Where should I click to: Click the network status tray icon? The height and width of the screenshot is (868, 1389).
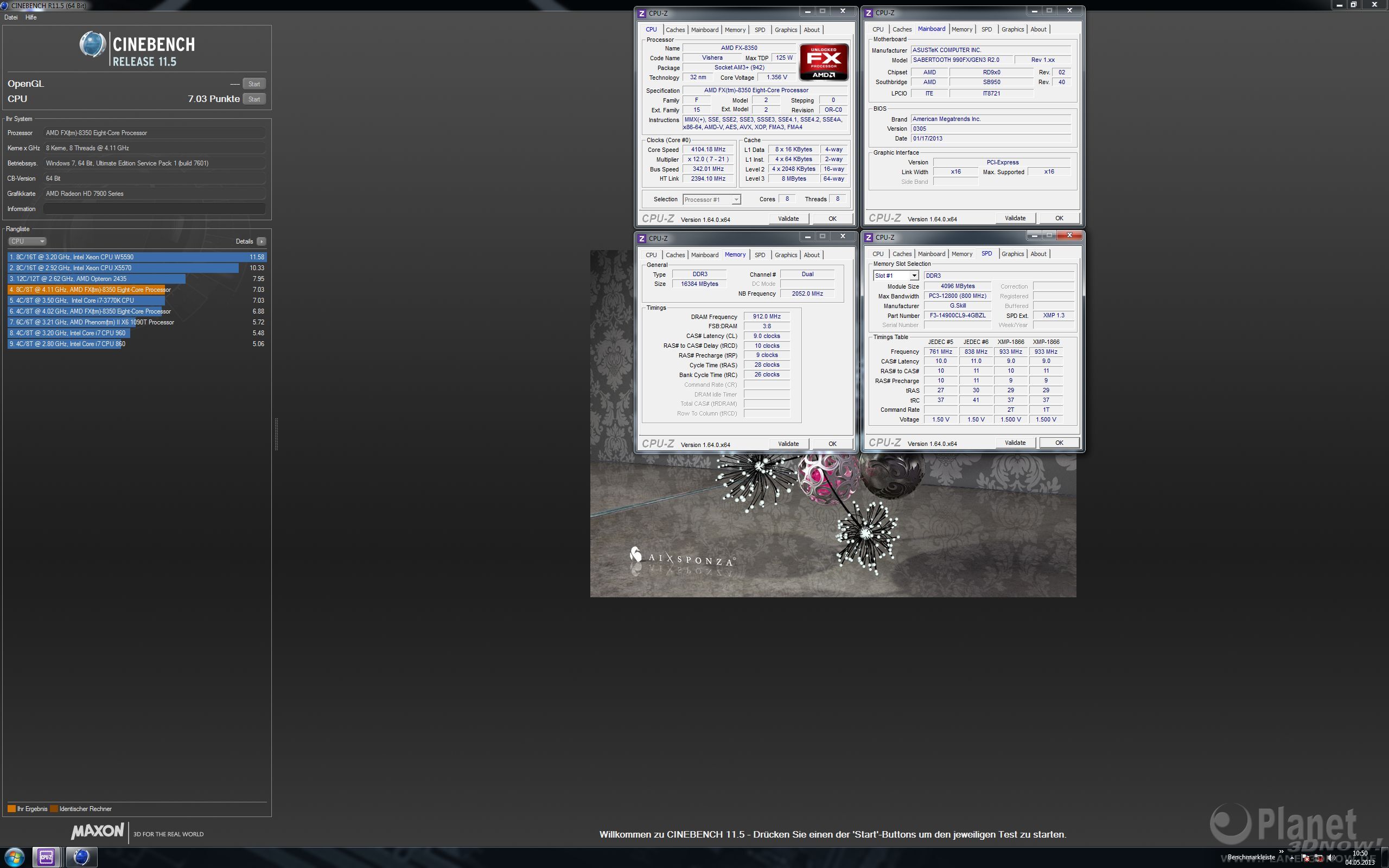[x=1318, y=858]
